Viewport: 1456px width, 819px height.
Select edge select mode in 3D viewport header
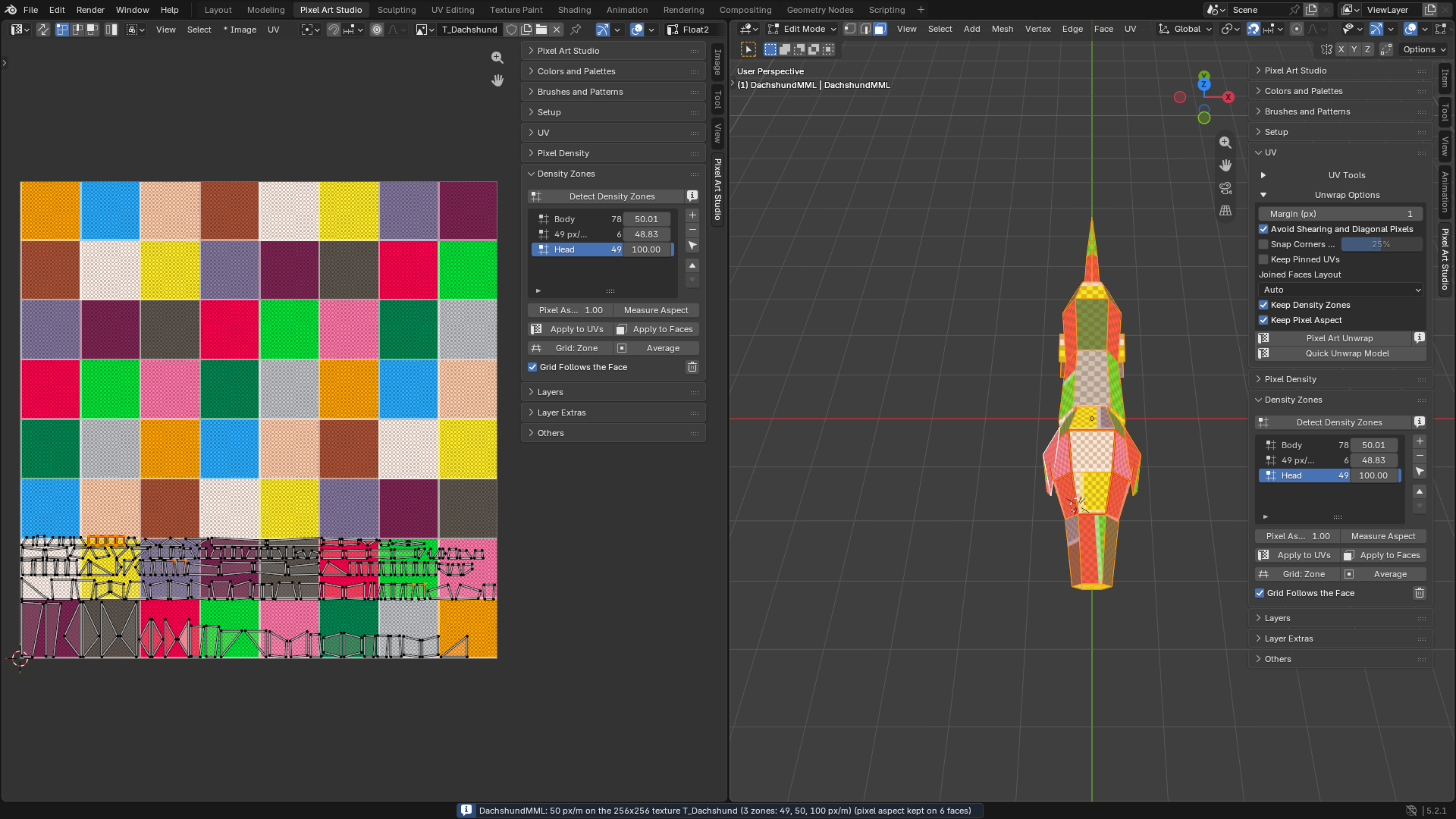(865, 29)
